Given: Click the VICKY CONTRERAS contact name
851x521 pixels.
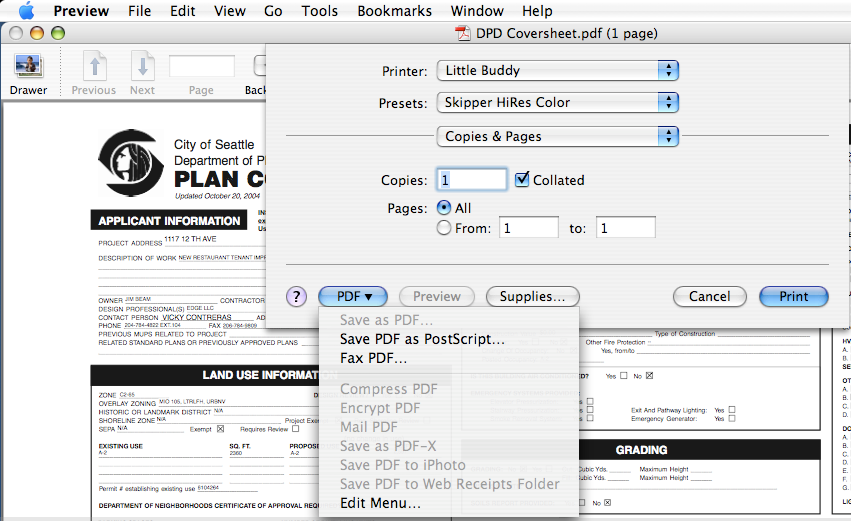Looking at the screenshot, I should 196,317.
